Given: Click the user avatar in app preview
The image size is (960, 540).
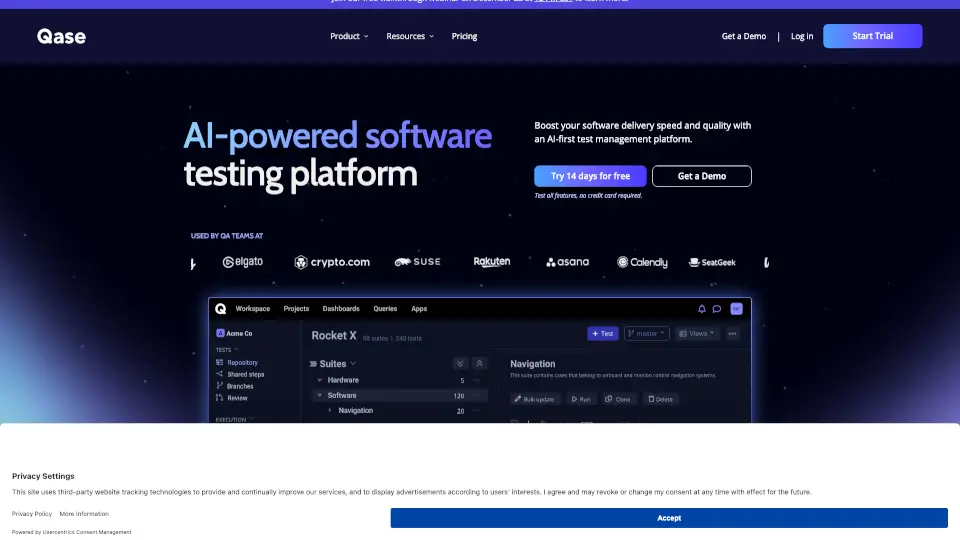Looking at the screenshot, I should tap(736, 309).
